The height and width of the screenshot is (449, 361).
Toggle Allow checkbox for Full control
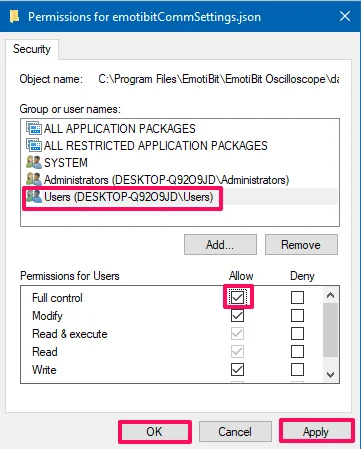[x=237, y=297]
